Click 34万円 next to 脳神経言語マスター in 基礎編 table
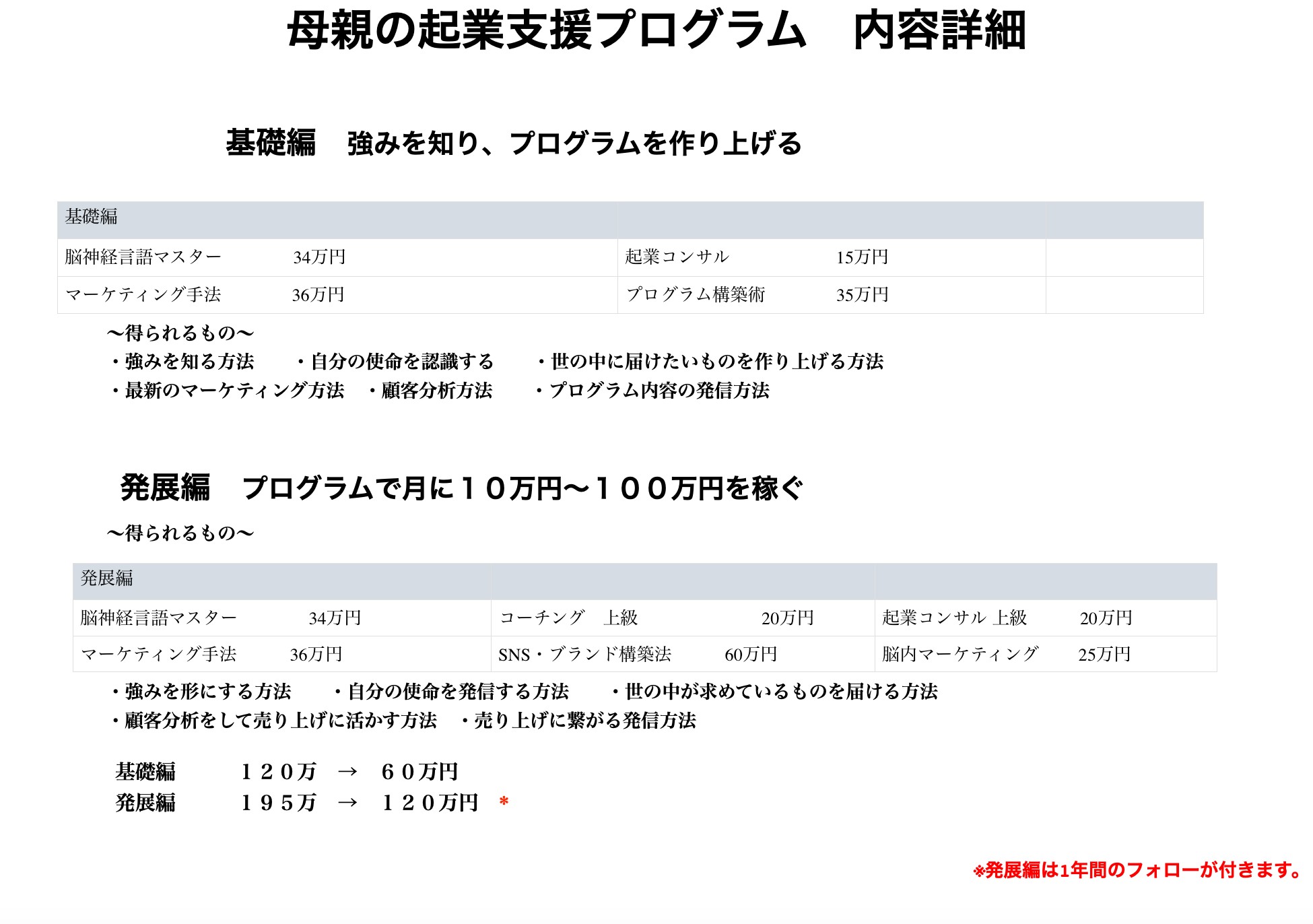The height and width of the screenshot is (924, 1313). [x=319, y=257]
